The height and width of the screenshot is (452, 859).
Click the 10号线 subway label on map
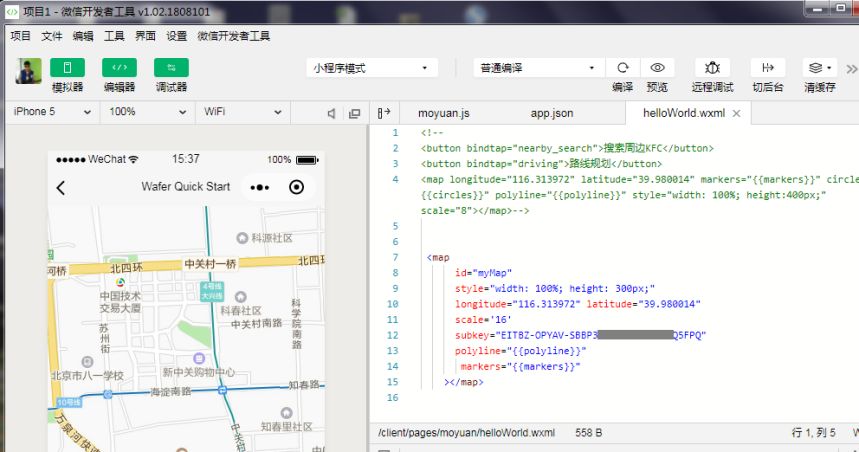point(69,403)
